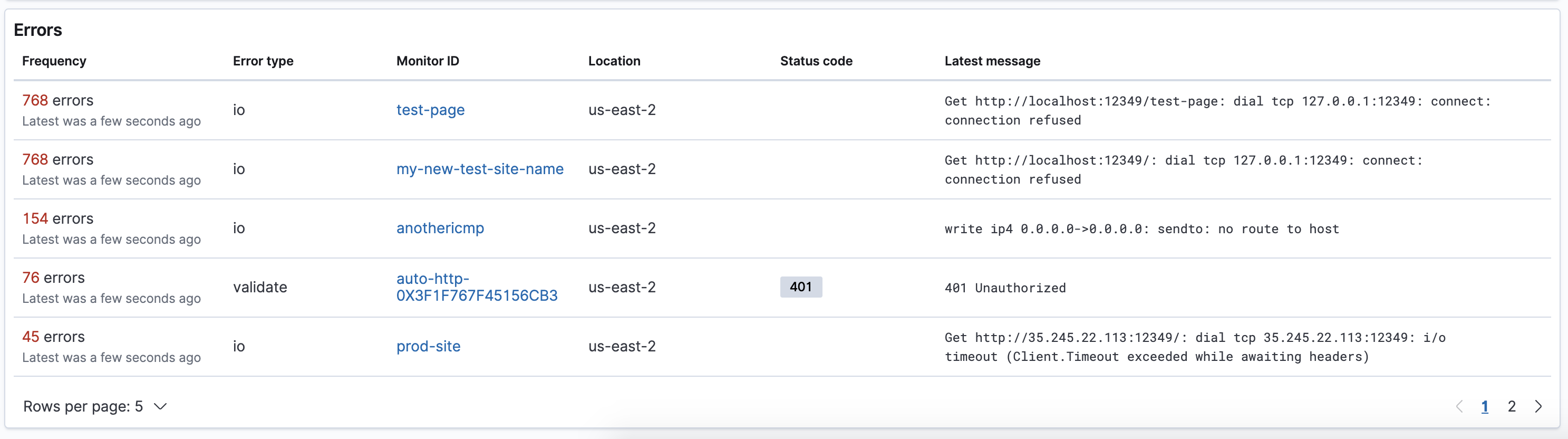
Task: Go to page 2 of errors
Action: click(1512, 406)
